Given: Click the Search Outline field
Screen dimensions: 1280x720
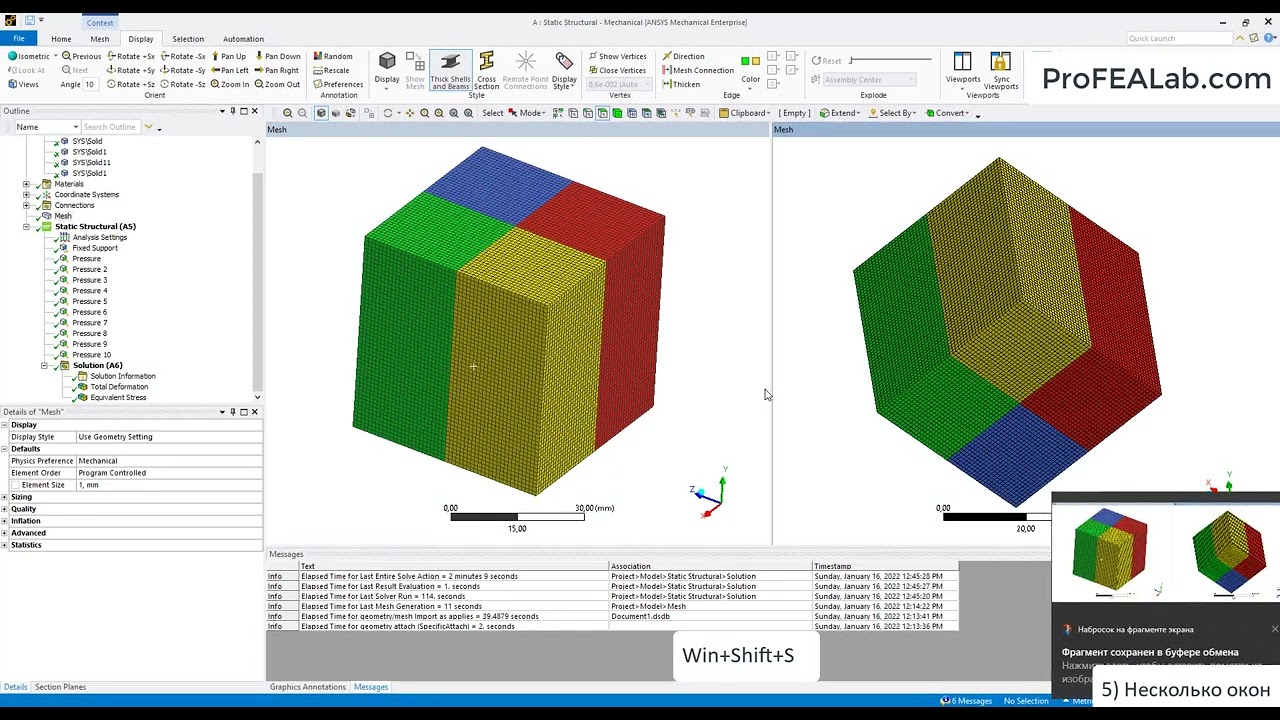Looking at the screenshot, I should click(111, 127).
